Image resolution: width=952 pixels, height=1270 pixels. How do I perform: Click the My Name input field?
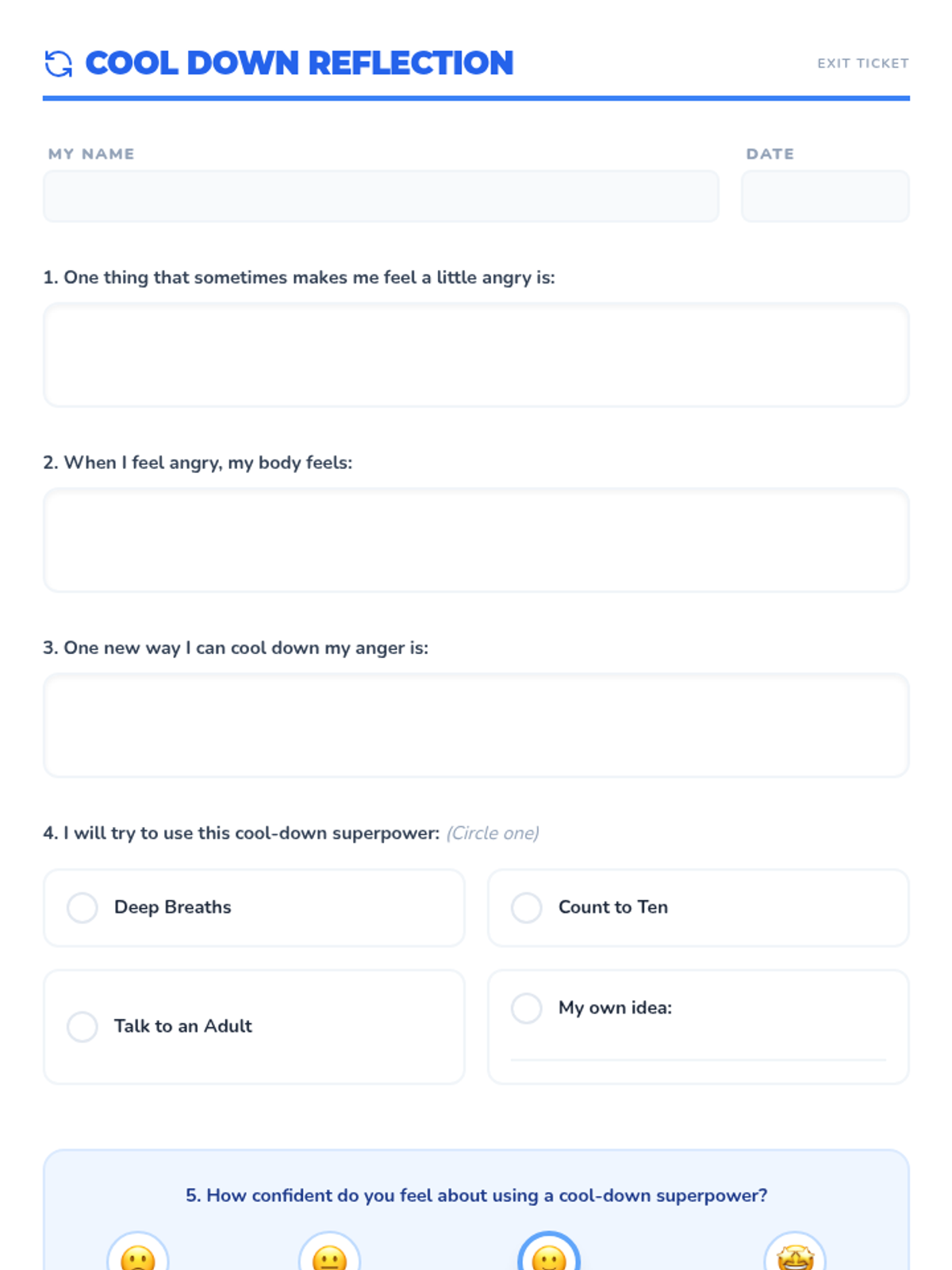coord(381,196)
